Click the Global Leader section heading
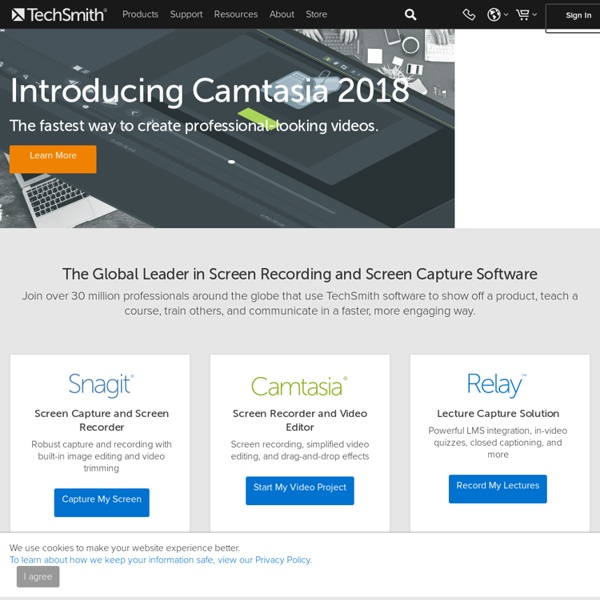This screenshot has height=600, width=600. 300,274
